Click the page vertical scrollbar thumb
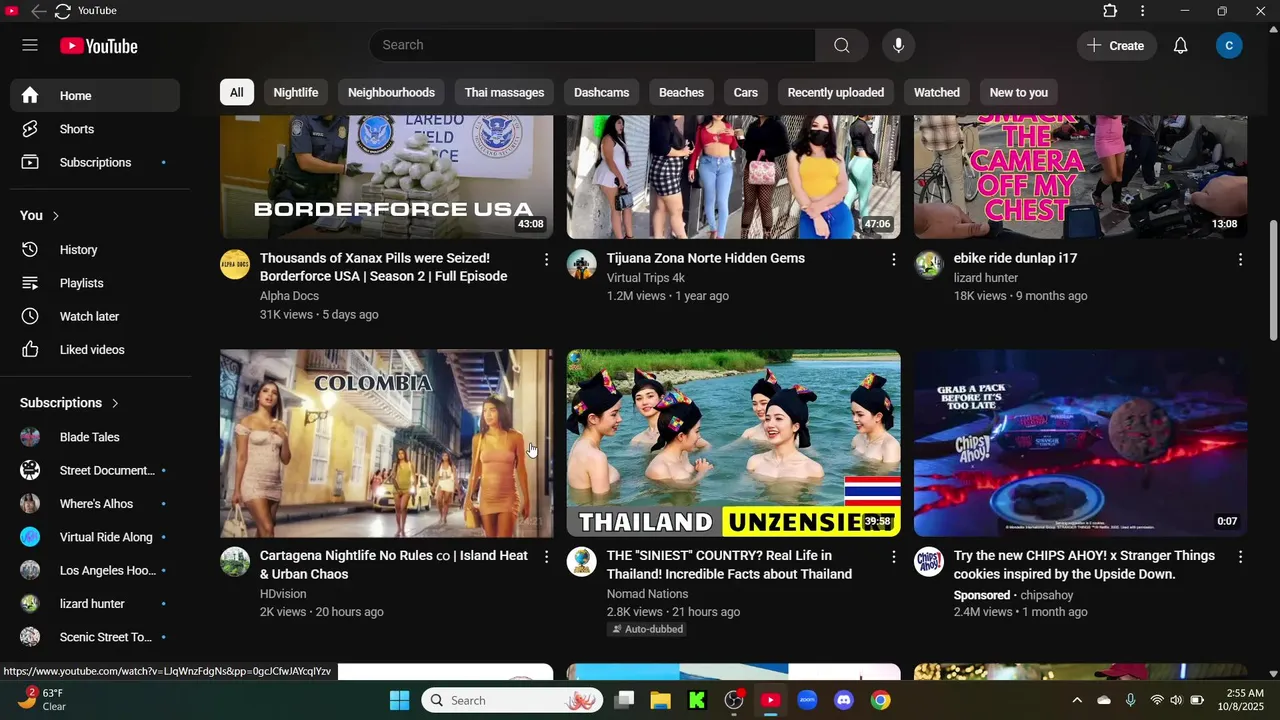 [1273, 280]
